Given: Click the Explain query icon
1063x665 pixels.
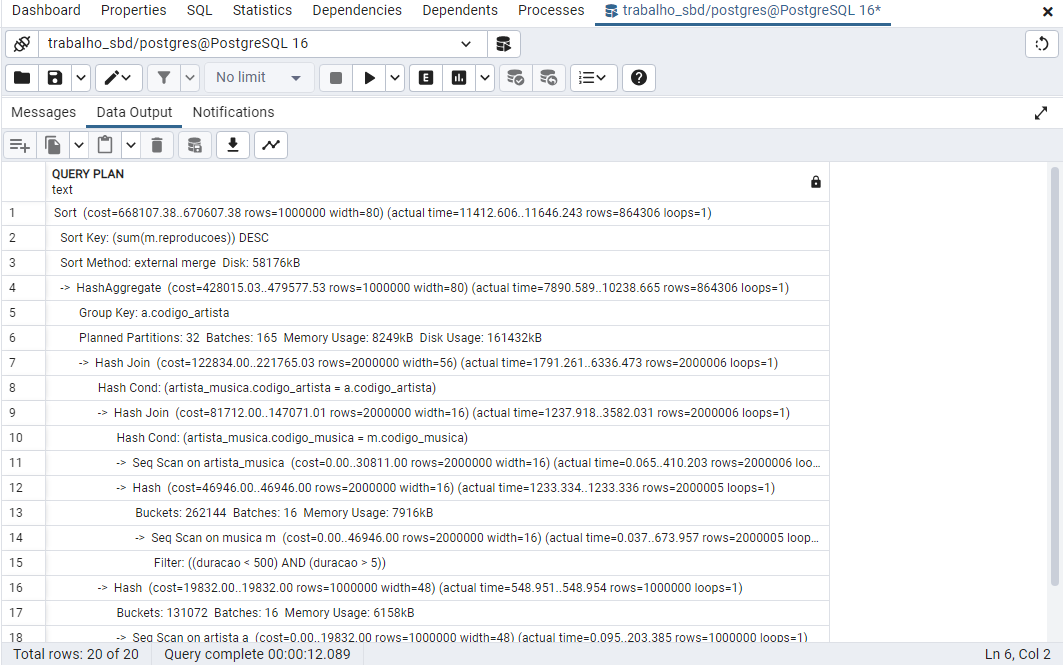Looking at the screenshot, I should point(426,78).
